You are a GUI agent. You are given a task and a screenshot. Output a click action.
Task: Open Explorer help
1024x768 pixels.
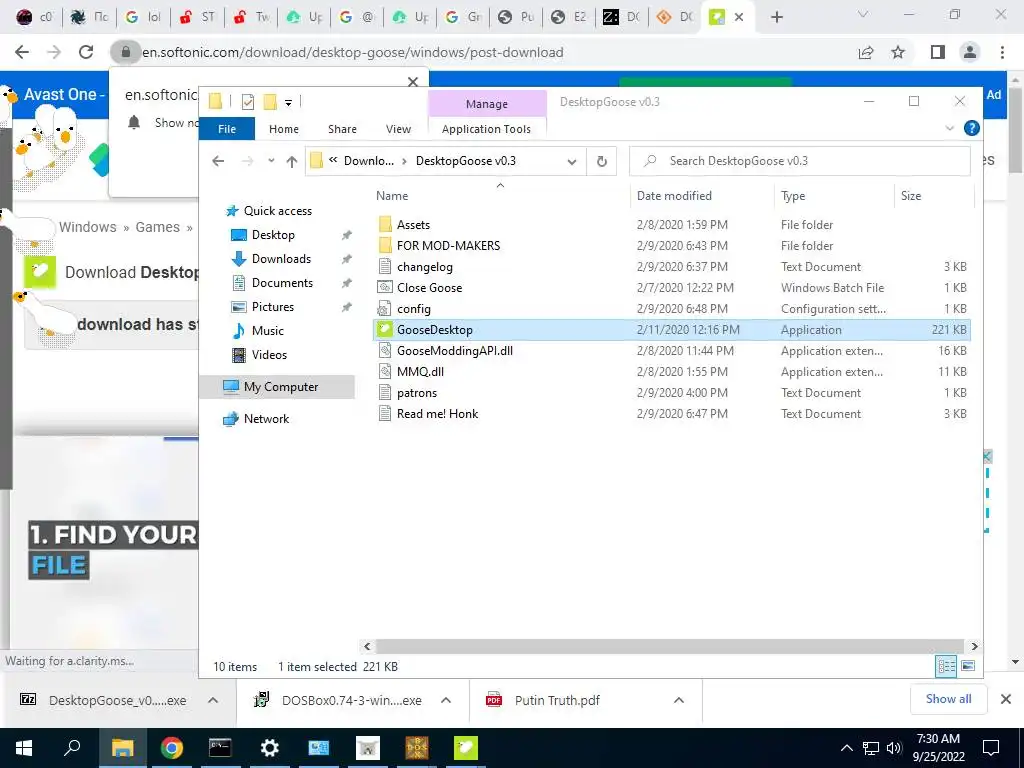tap(971, 128)
